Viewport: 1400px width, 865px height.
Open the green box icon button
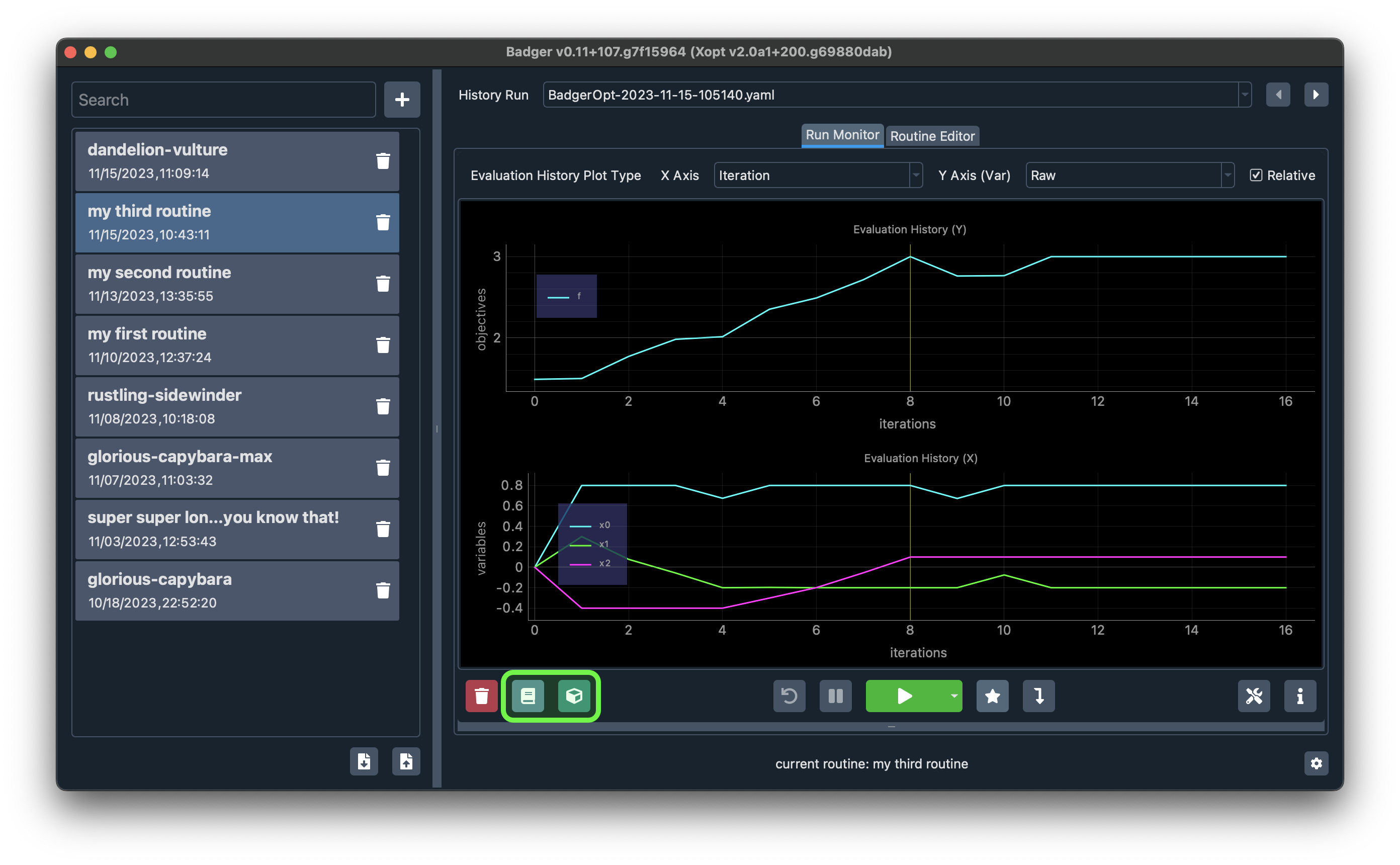[574, 696]
